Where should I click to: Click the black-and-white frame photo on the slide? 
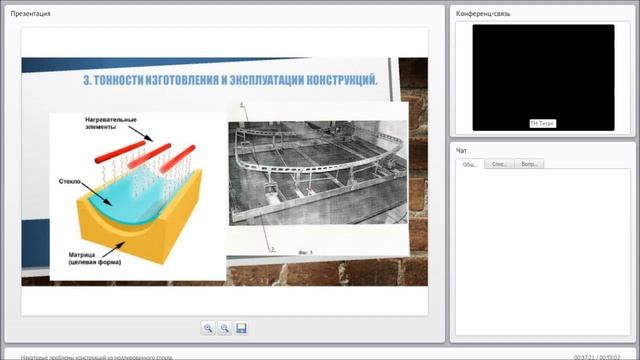(318, 173)
